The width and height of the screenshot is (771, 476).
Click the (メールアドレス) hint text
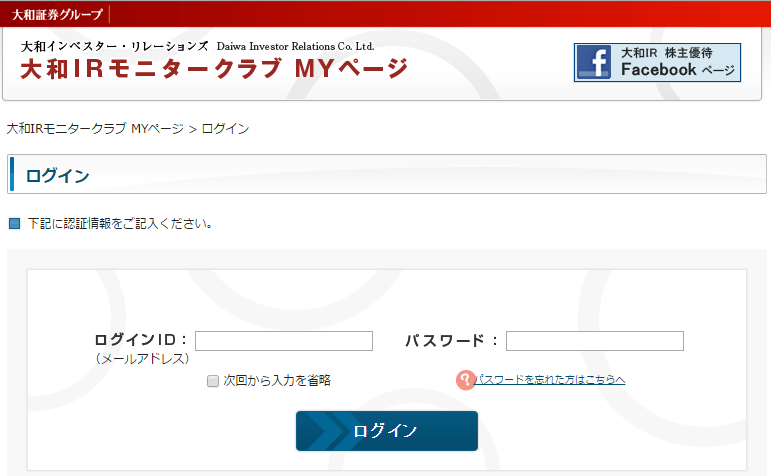143,358
